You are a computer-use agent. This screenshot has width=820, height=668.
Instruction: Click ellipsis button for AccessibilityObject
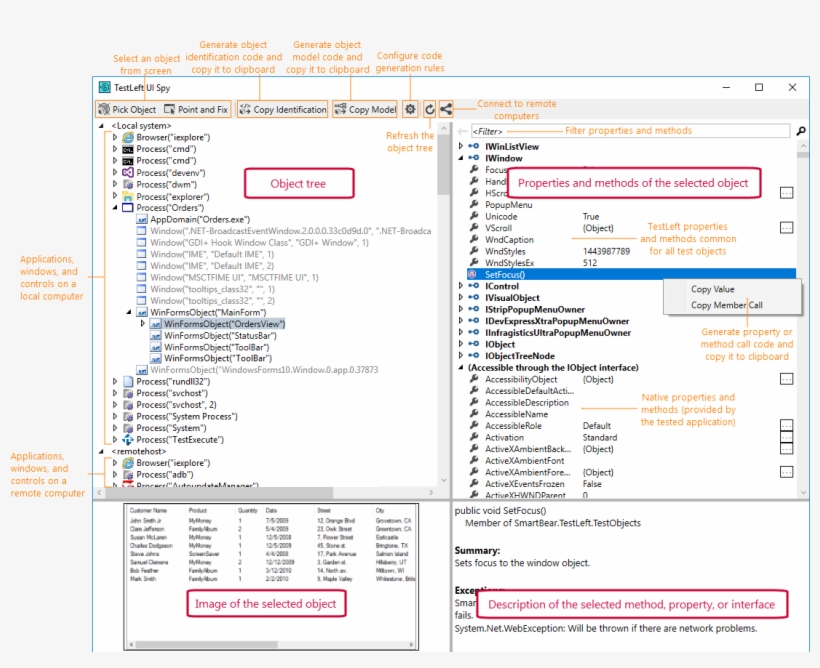(x=786, y=379)
